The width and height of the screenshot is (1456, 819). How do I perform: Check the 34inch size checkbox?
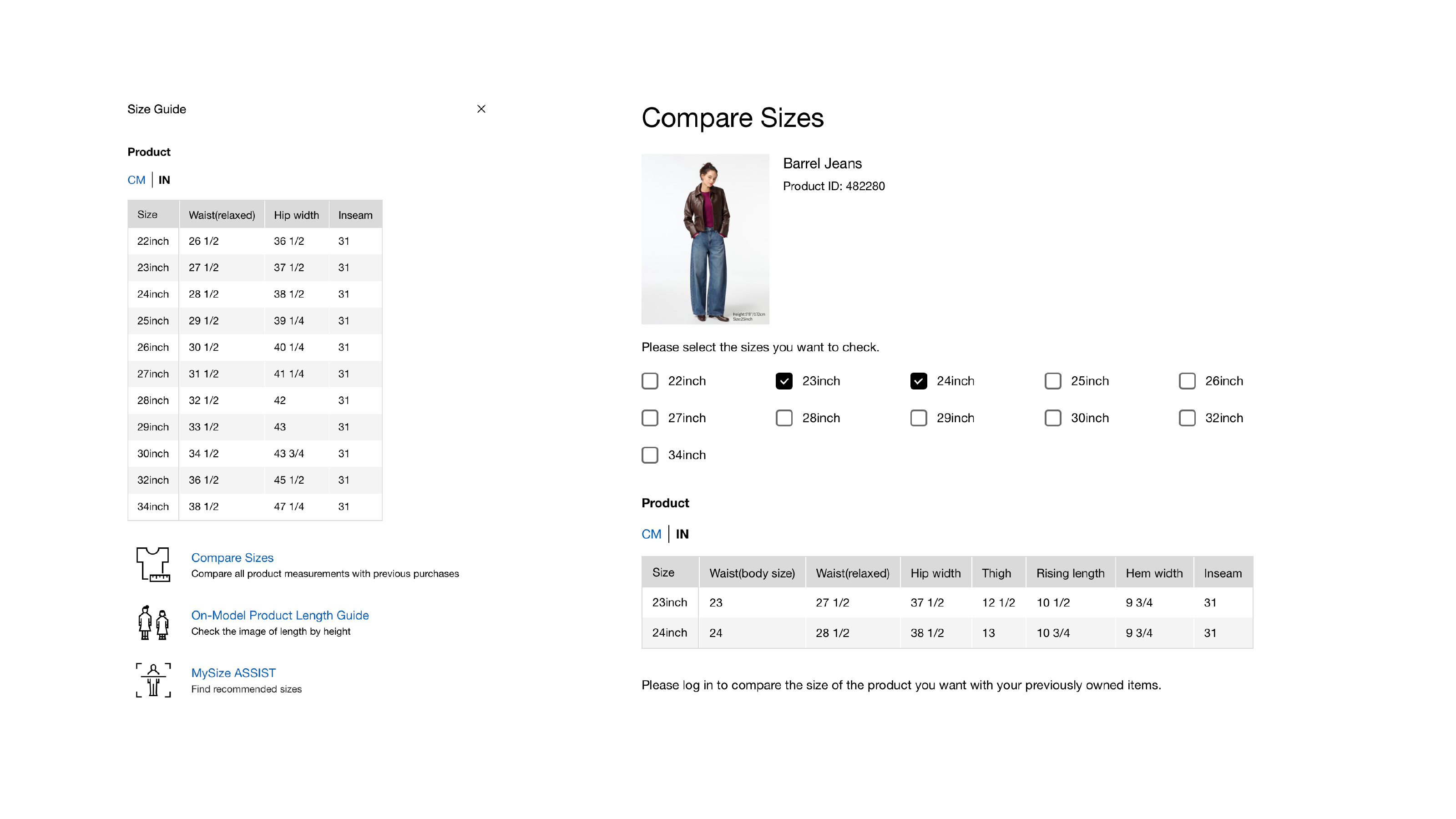point(650,455)
